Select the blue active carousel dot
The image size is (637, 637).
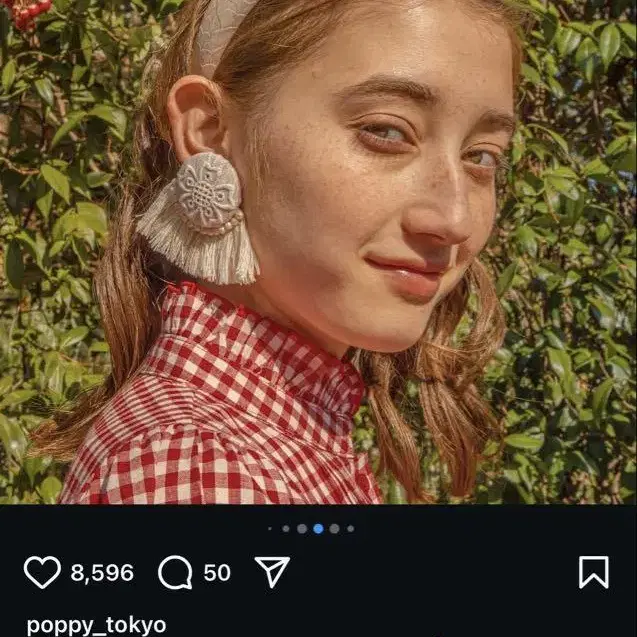(x=318, y=529)
